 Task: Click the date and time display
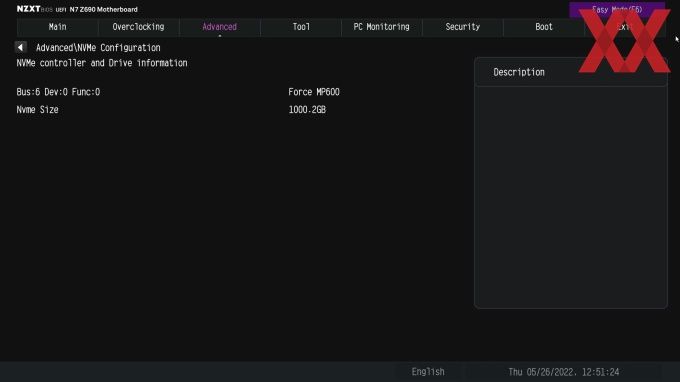point(564,372)
